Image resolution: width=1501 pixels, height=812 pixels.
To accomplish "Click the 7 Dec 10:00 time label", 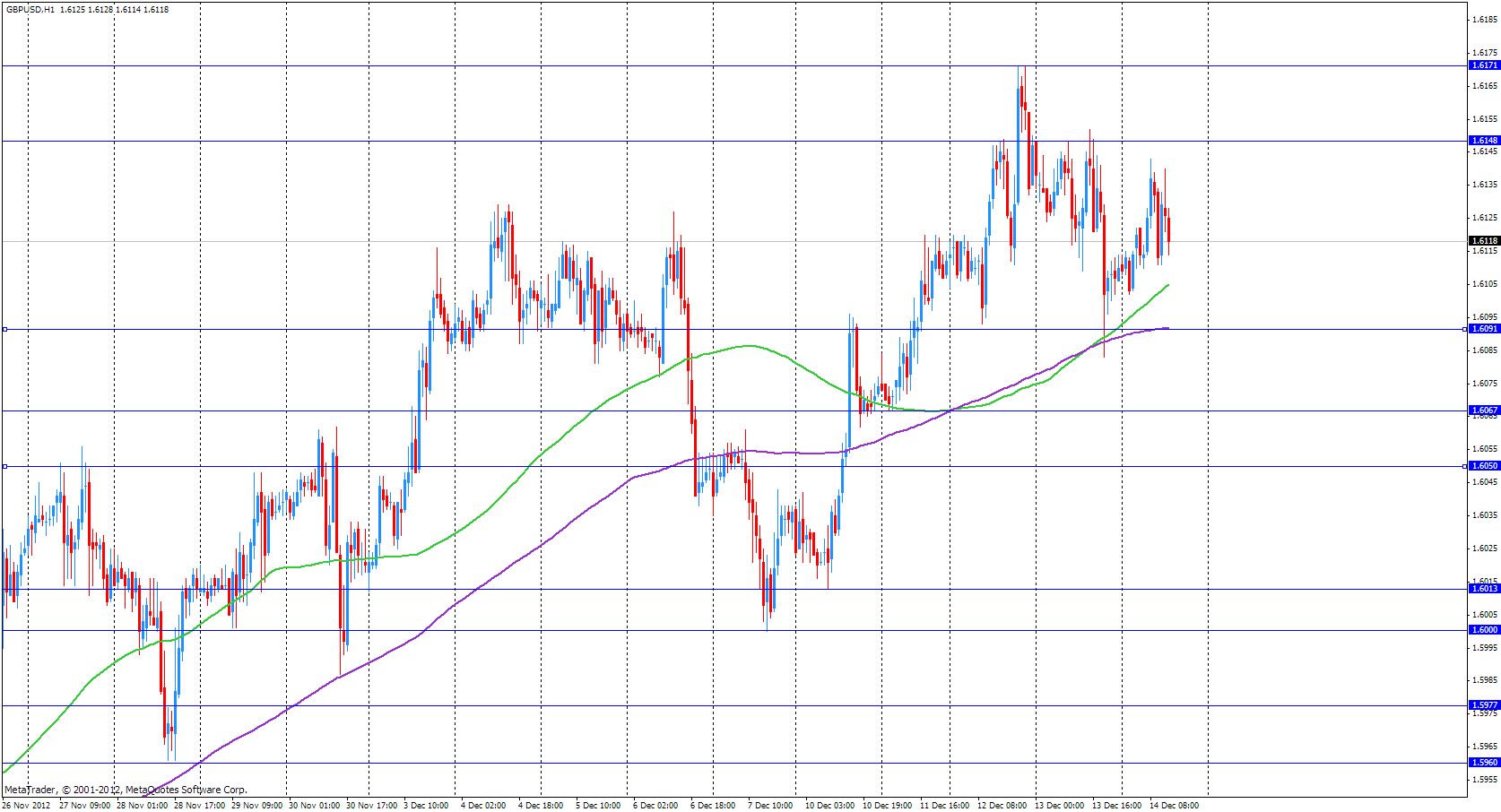I will click(x=770, y=806).
